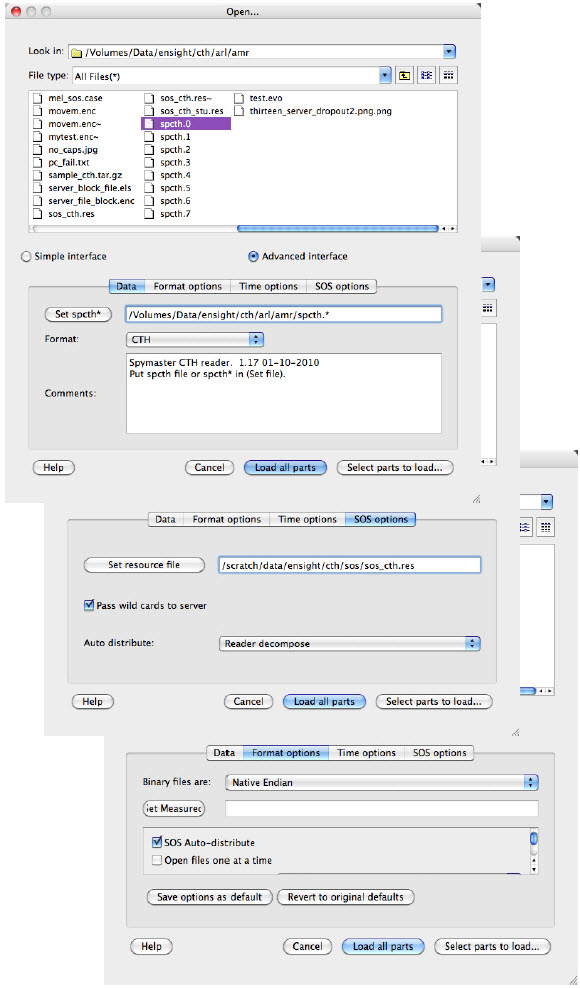
Task: Switch to detail view icon in the top dialog
Action: 448,75
